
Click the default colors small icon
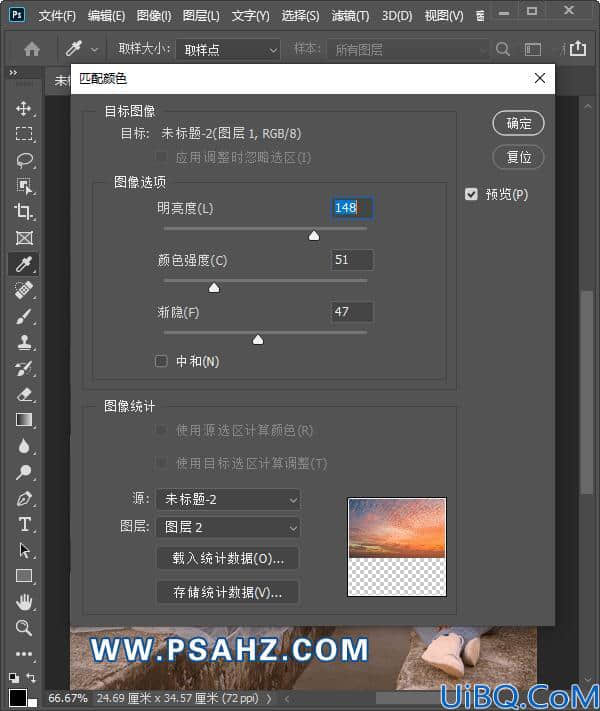[14, 678]
